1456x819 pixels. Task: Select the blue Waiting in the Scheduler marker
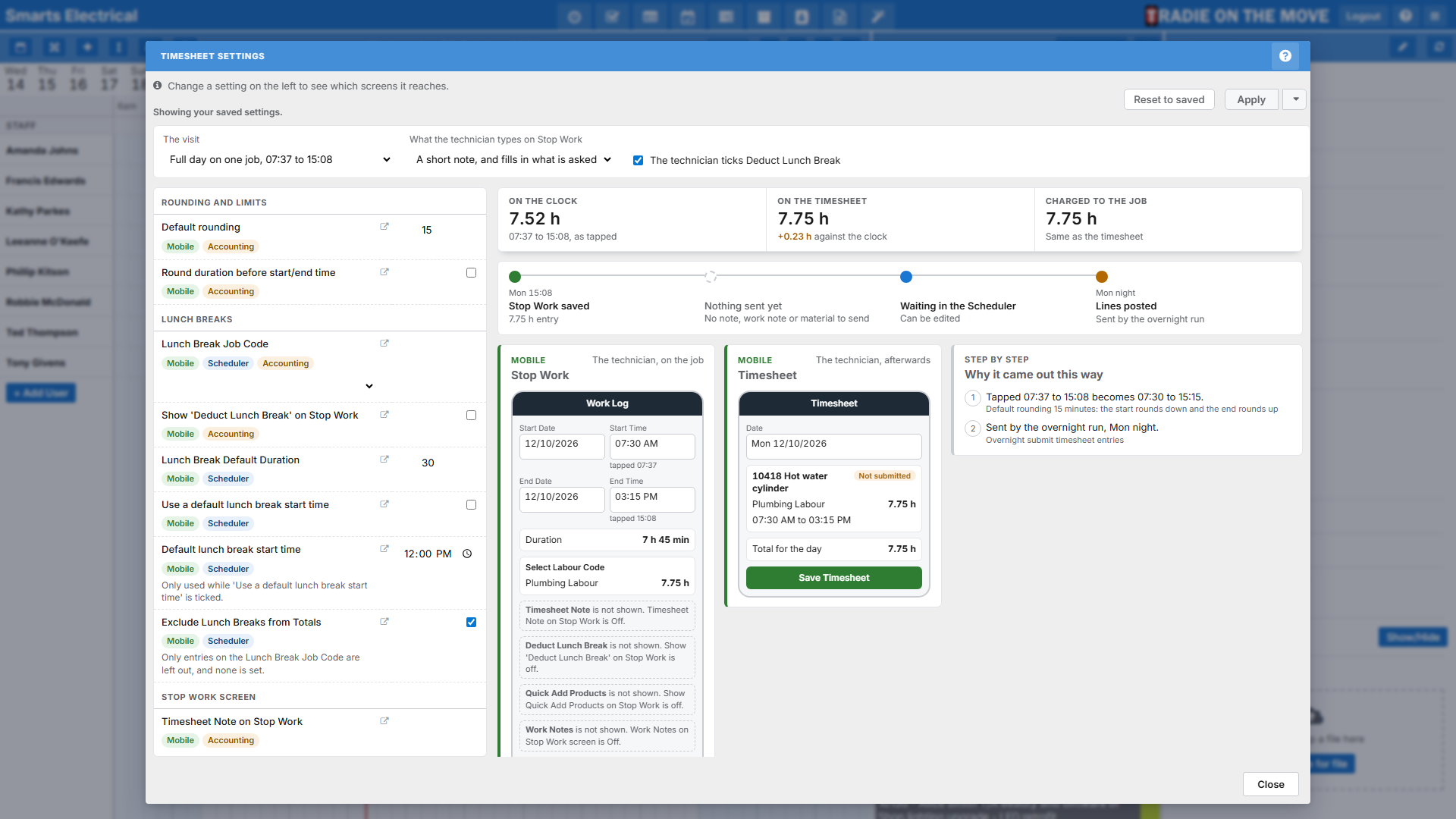(906, 277)
